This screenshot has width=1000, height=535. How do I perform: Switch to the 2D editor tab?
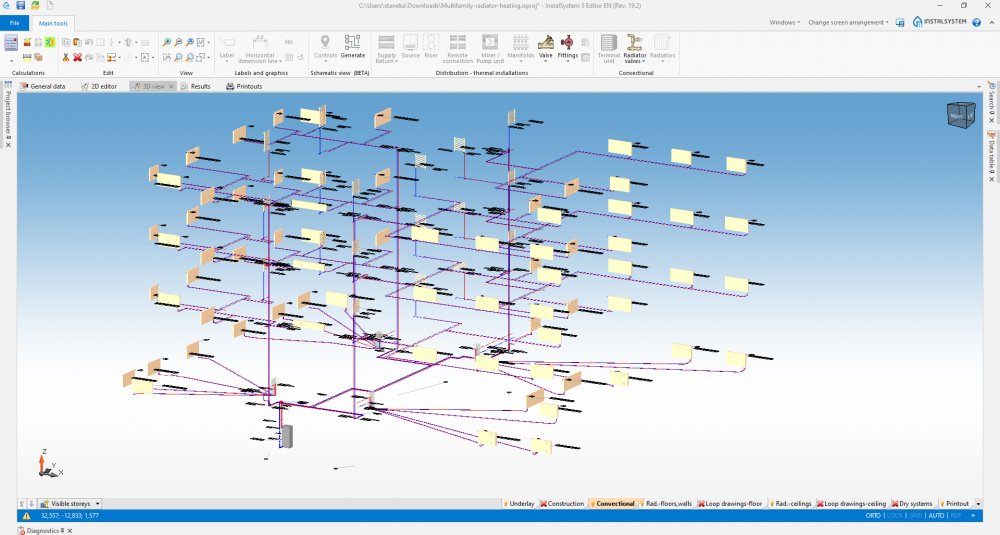(99, 86)
